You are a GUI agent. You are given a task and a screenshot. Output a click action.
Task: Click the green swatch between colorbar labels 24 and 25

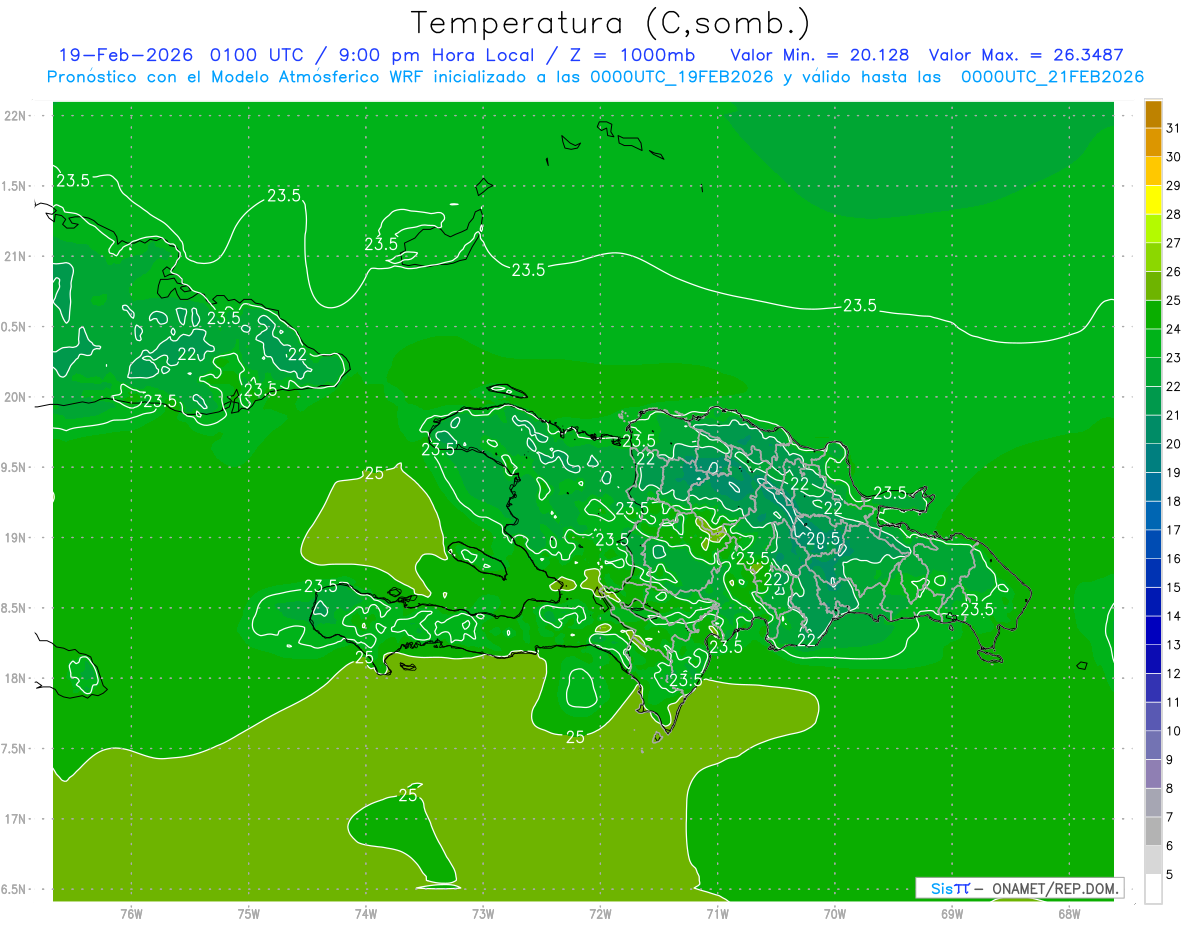click(x=1153, y=315)
